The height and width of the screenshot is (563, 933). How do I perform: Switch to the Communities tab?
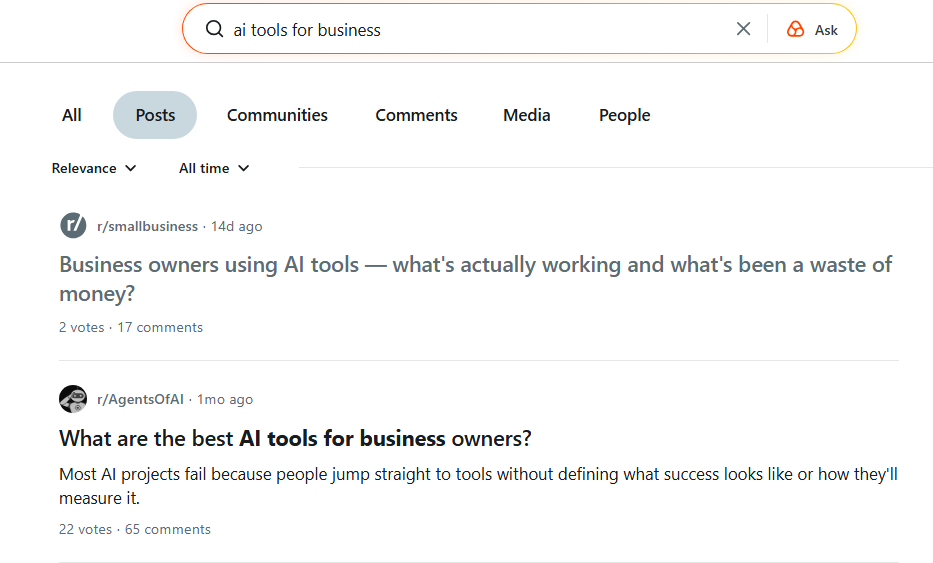(x=277, y=115)
